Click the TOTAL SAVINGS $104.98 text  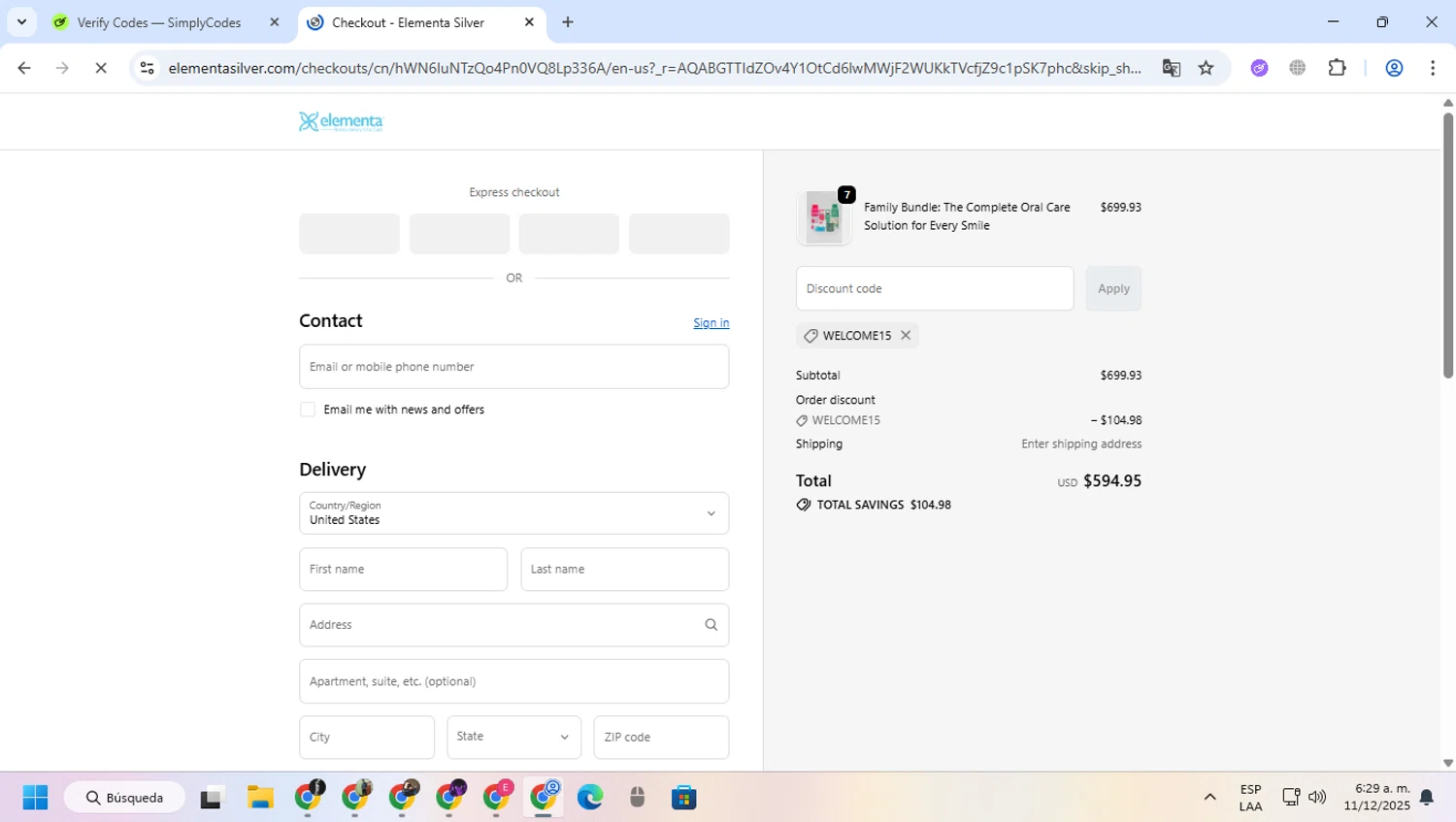point(883,505)
